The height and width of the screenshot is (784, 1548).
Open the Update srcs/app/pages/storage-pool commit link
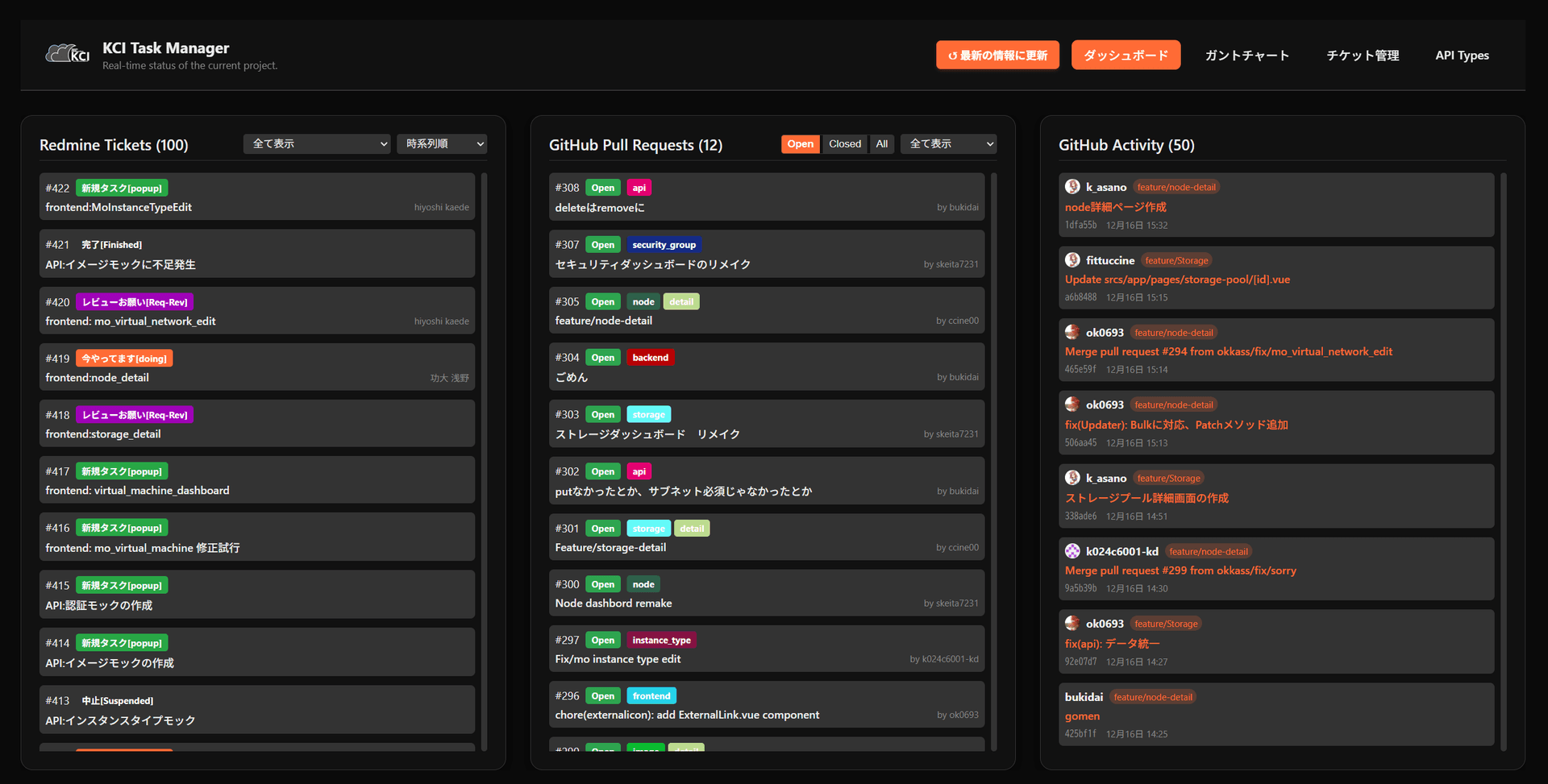[1177, 280]
